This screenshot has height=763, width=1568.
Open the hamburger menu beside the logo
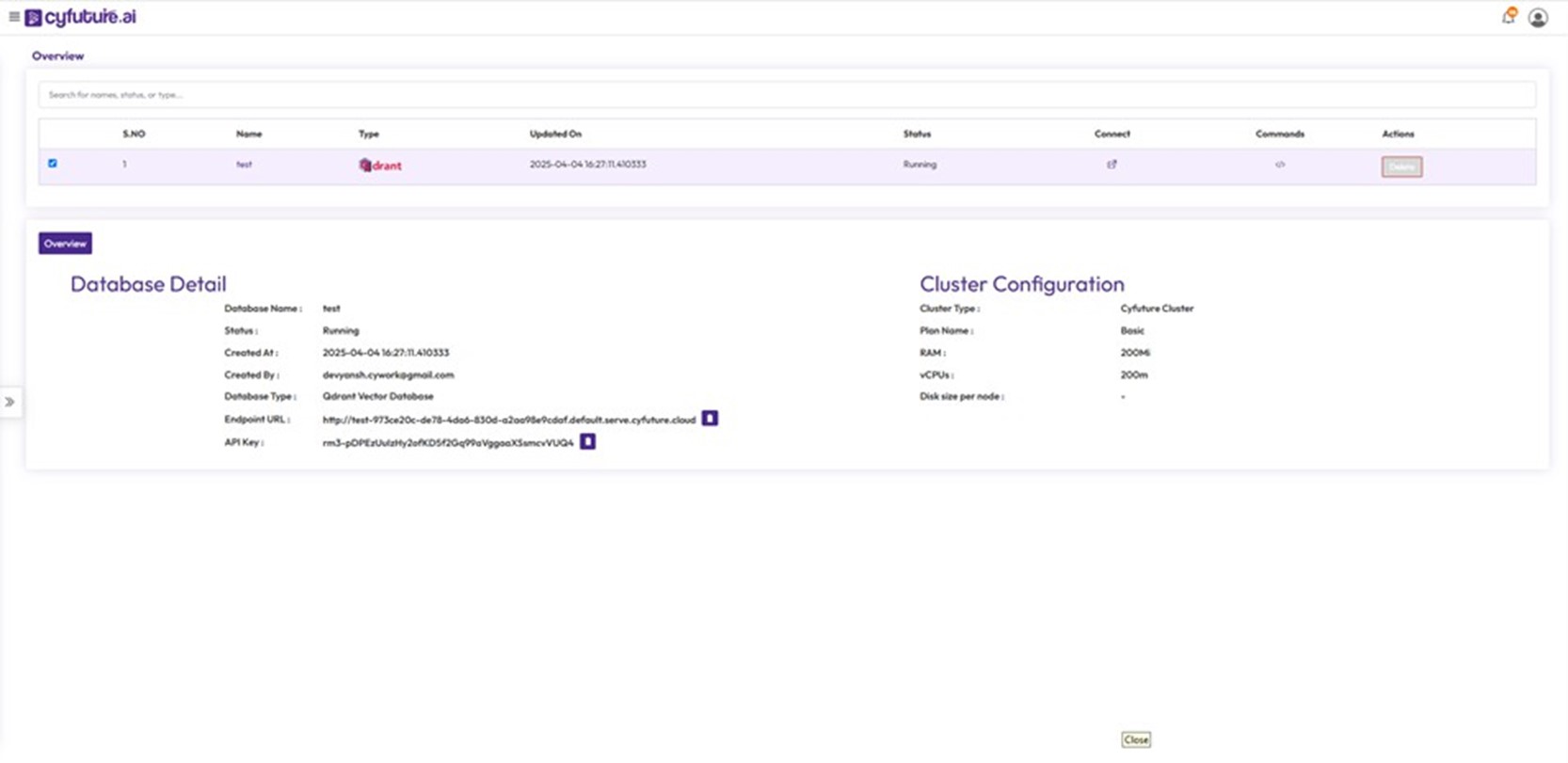(x=14, y=17)
